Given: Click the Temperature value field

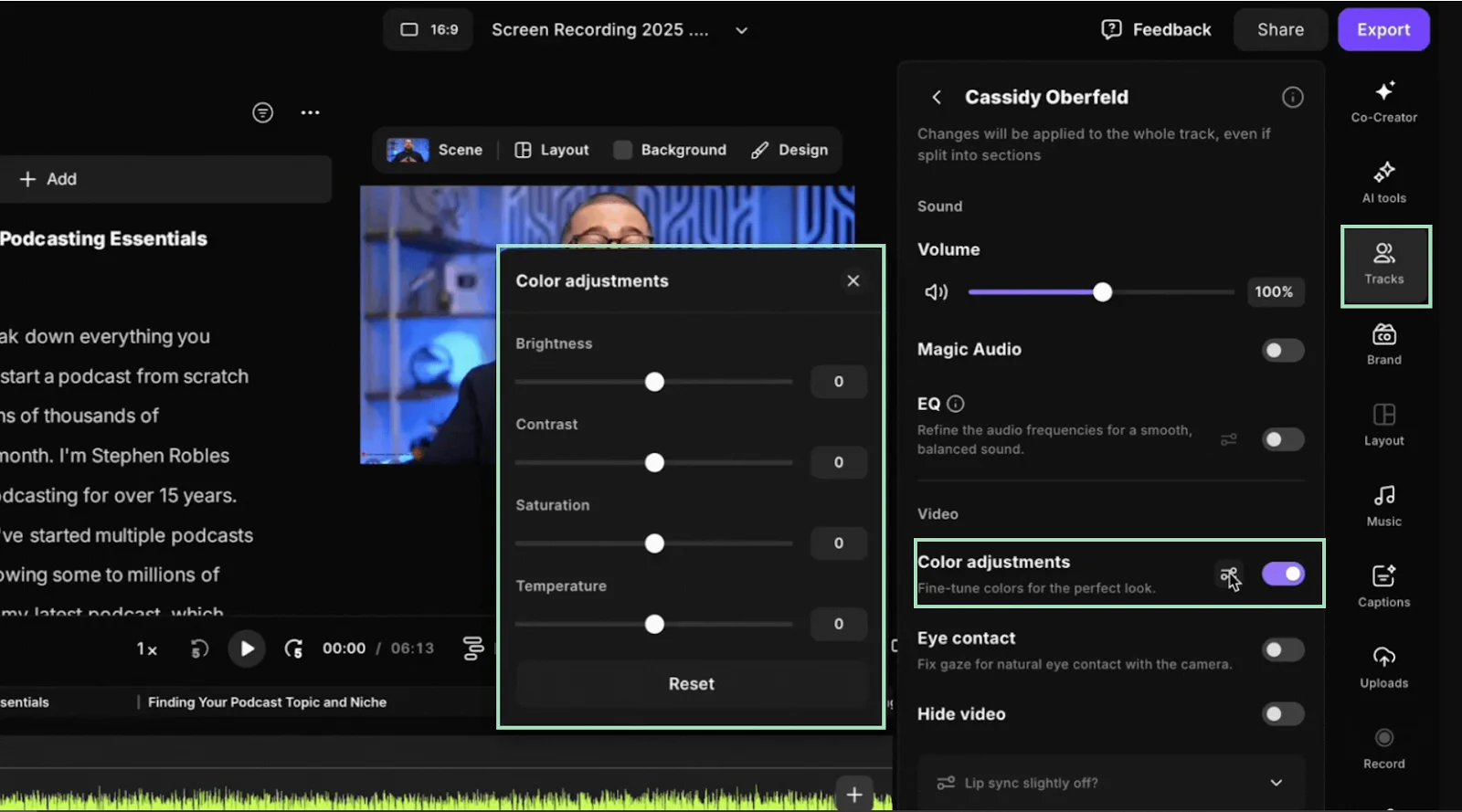Looking at the screenshot, I should 839,624.
